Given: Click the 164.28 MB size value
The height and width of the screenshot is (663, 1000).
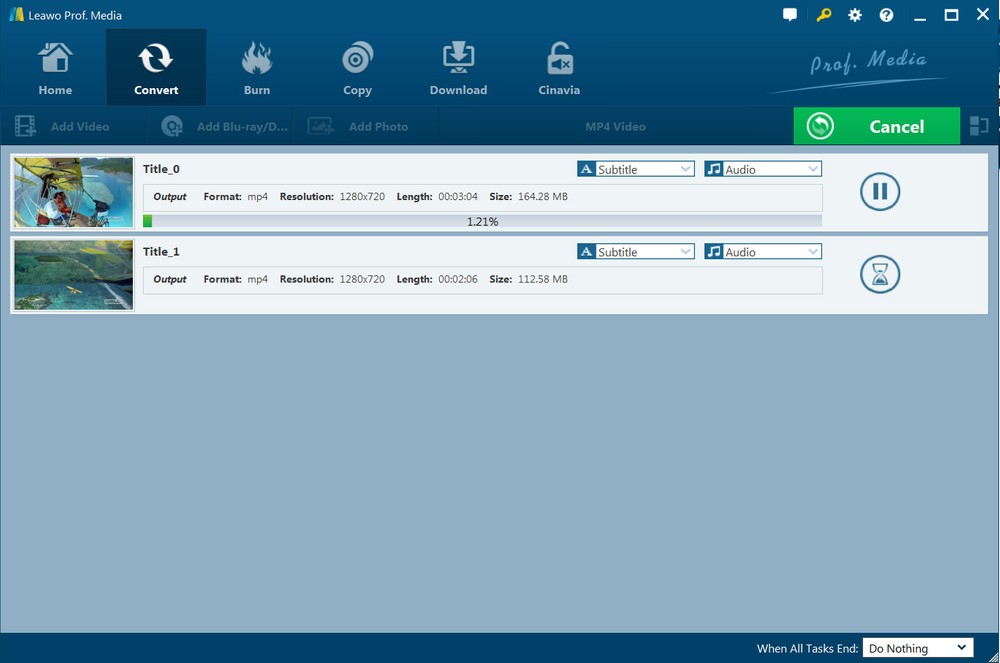Looking at the screenshot, I should click(543, 196).
